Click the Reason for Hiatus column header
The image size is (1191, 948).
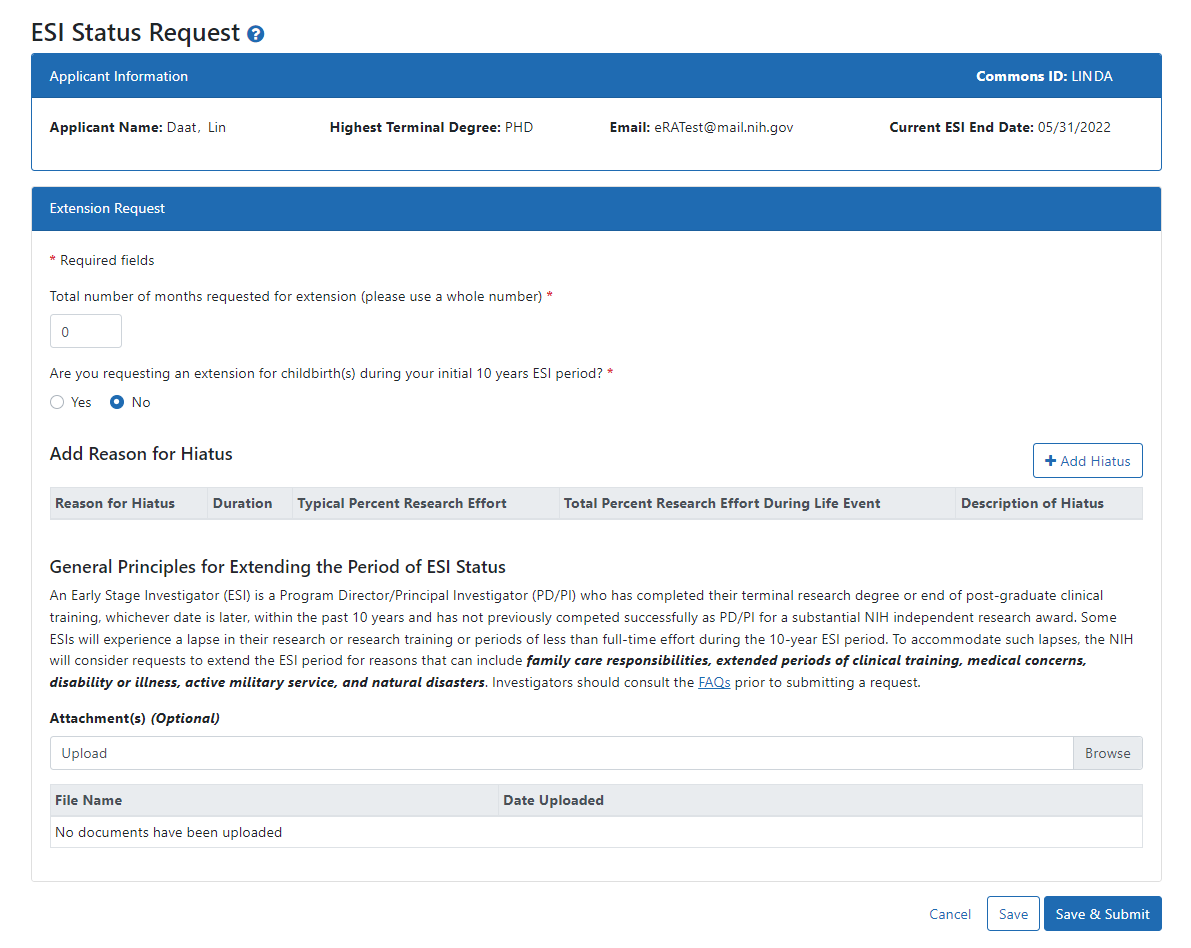point(128,504)
